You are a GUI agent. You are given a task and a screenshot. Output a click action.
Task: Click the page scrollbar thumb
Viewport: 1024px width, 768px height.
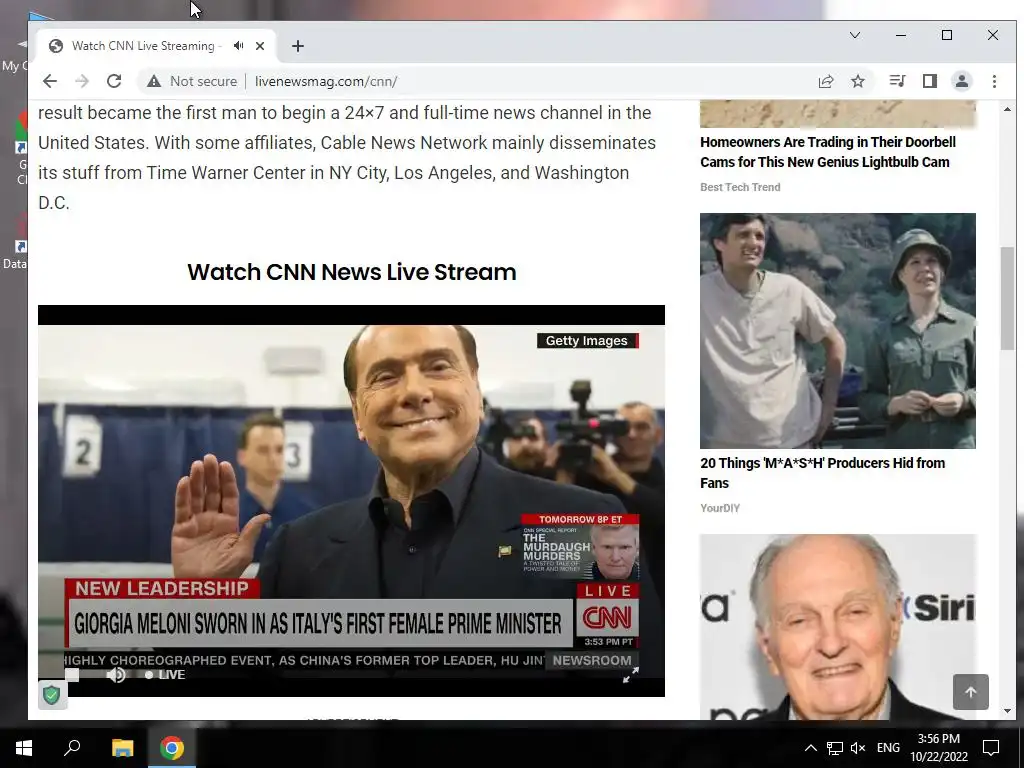1007,298
